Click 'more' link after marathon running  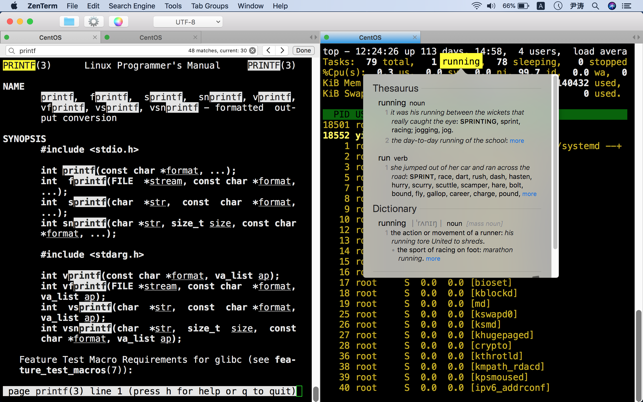click(x=433, y=259)
